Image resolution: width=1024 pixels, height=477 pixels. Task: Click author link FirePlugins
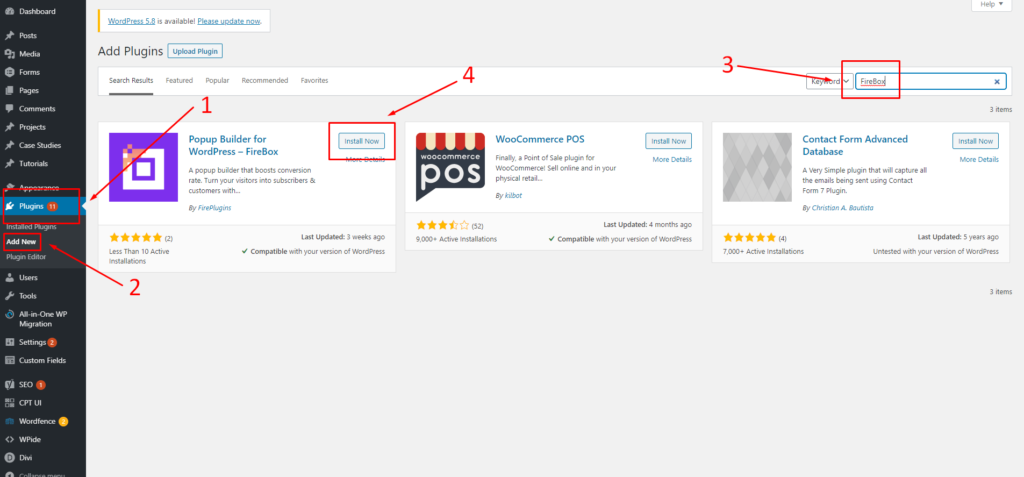click(x=214, y=208)
